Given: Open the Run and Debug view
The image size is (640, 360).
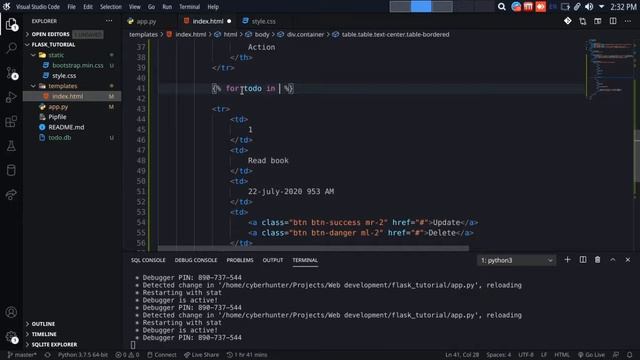Looking at the screenshot, I should click(x=11, y=97).
